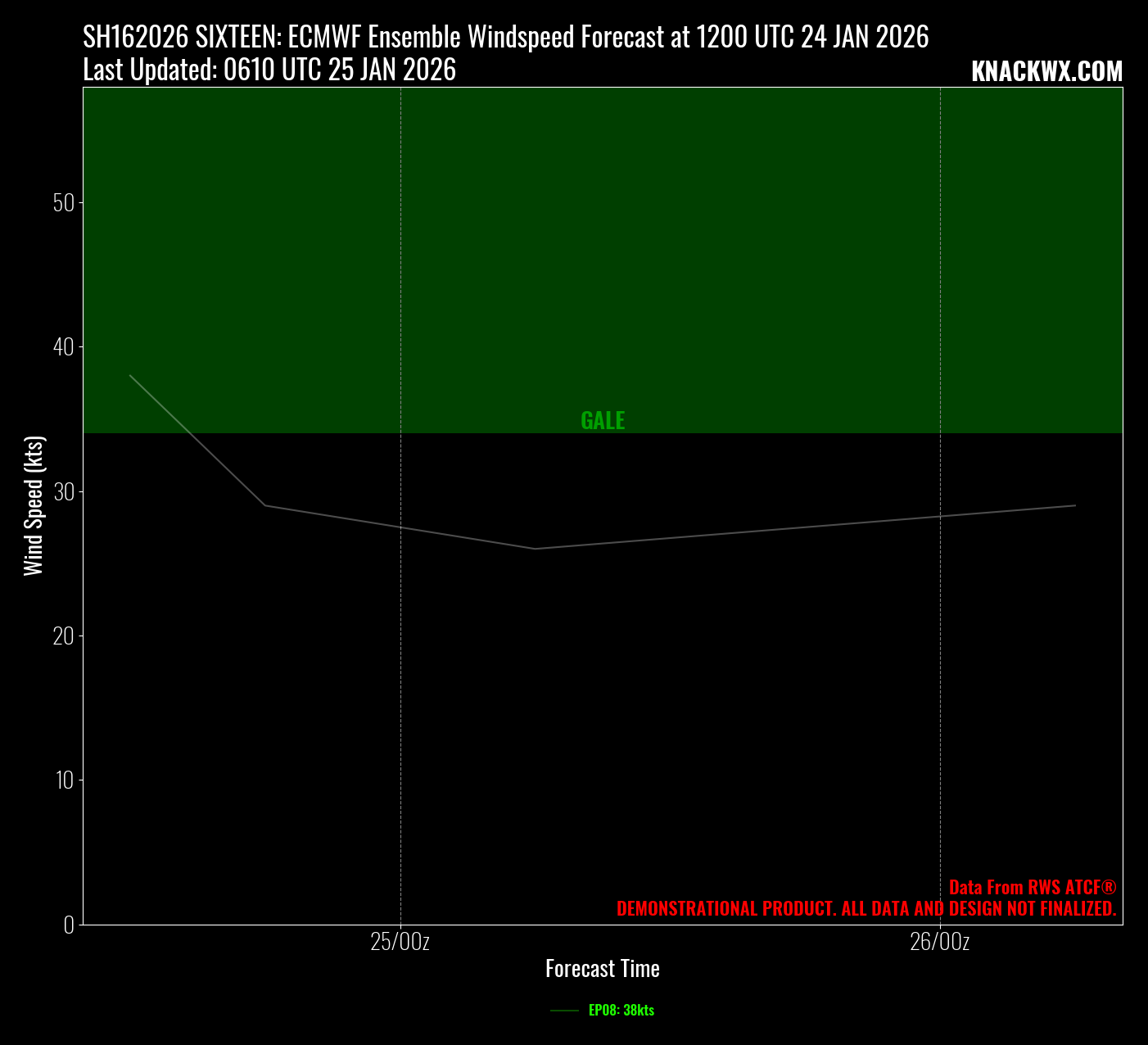
Task: Click the Data From RWS ATCF credit
Action: click(1032, 887)
